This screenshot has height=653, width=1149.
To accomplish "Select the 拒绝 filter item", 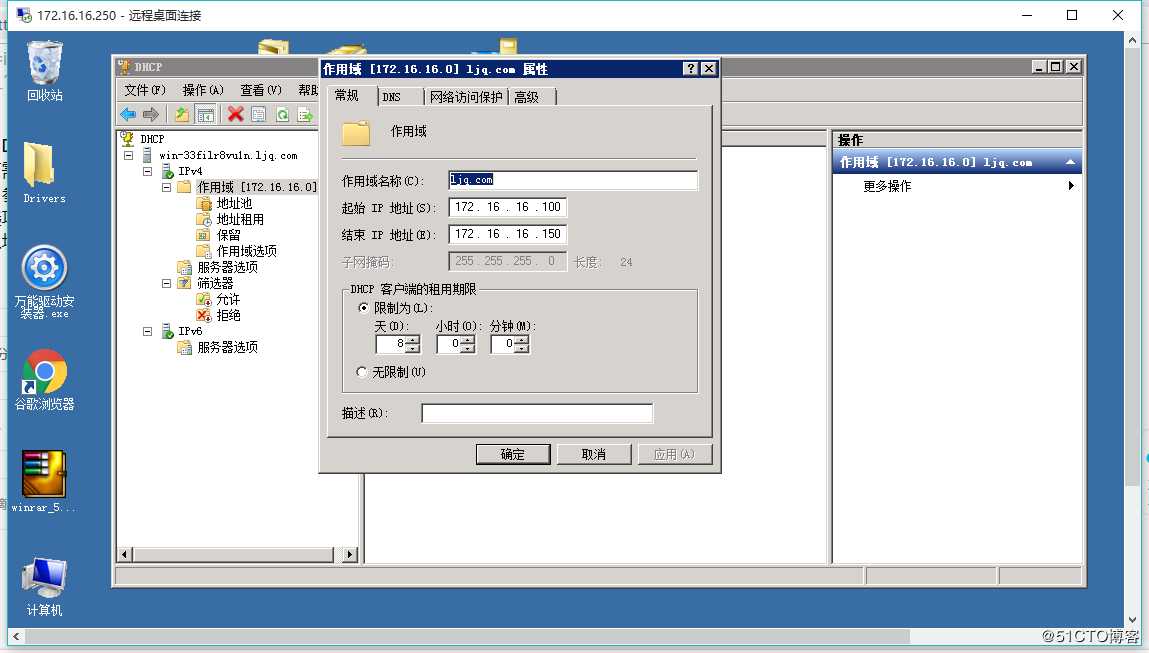I will click(x=228, y=315).
